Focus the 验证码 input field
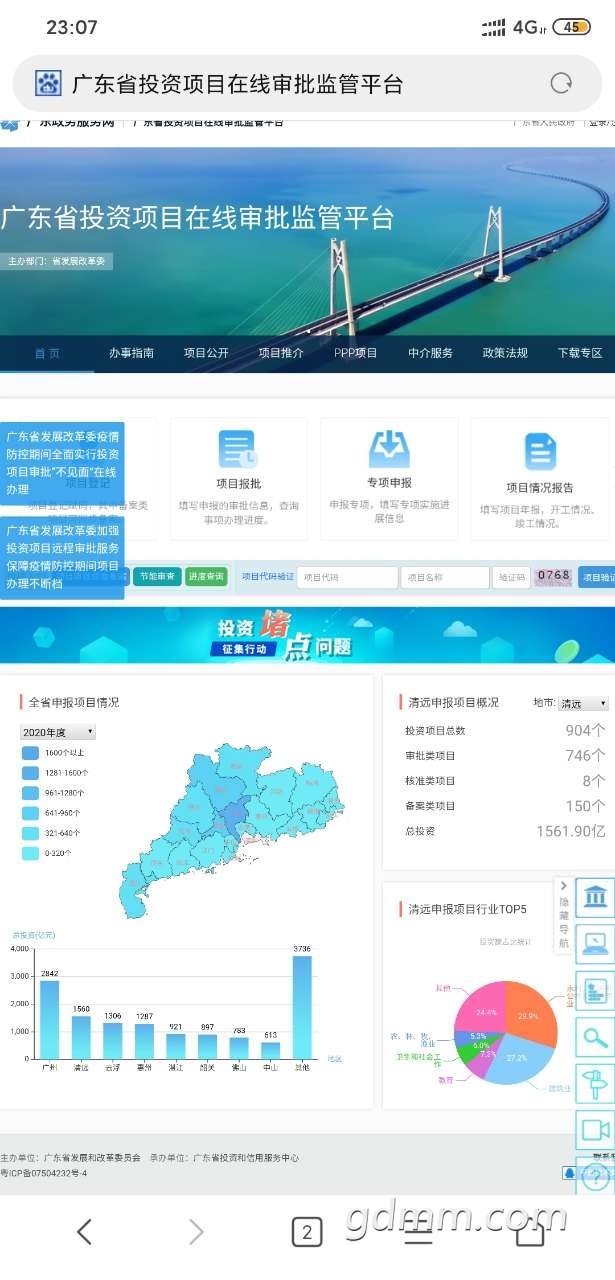Viewport: 615px width, 1280px height. 511,577
